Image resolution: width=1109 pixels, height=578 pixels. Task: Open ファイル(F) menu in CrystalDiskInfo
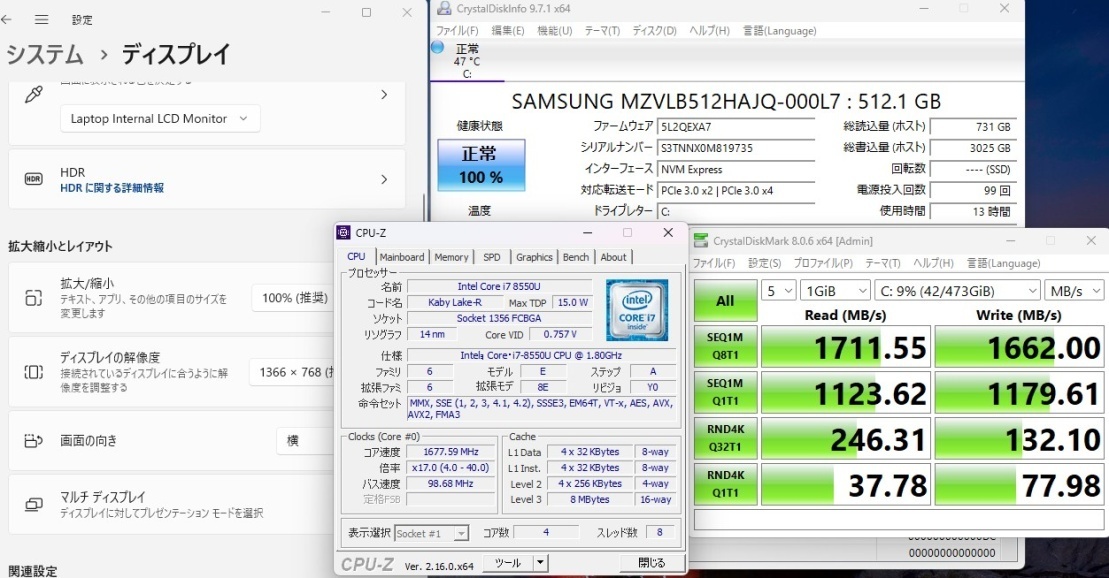coord(457,30)
